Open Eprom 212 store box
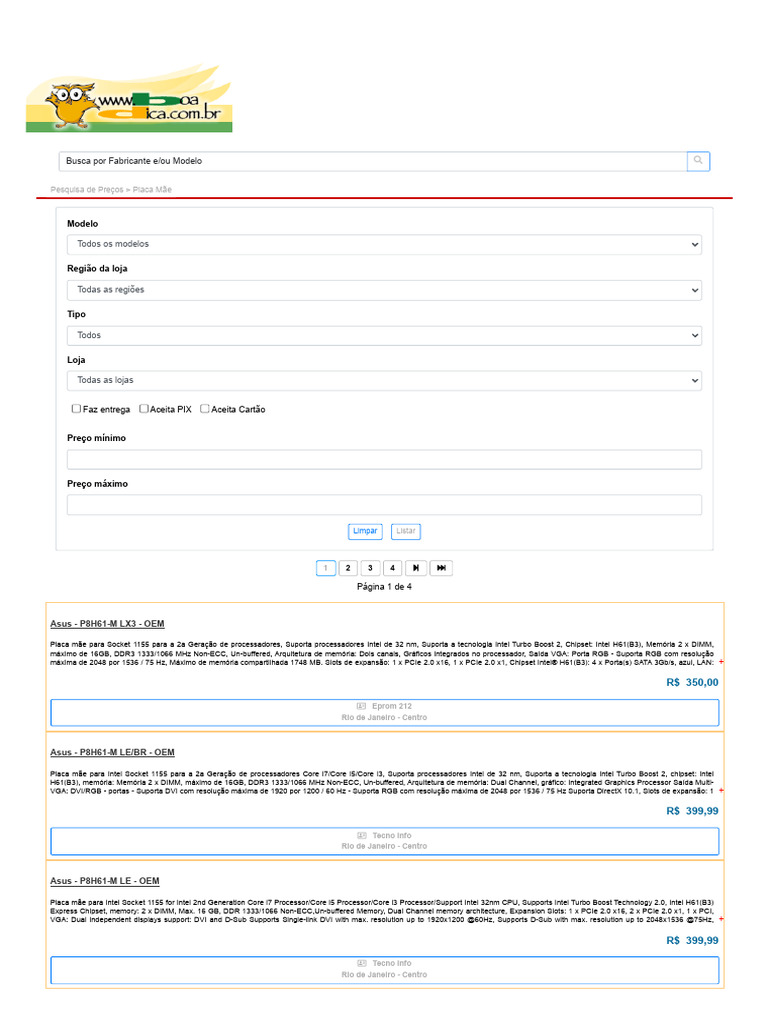The height and width of the screenshot is (1024, 768). point(385,712)
